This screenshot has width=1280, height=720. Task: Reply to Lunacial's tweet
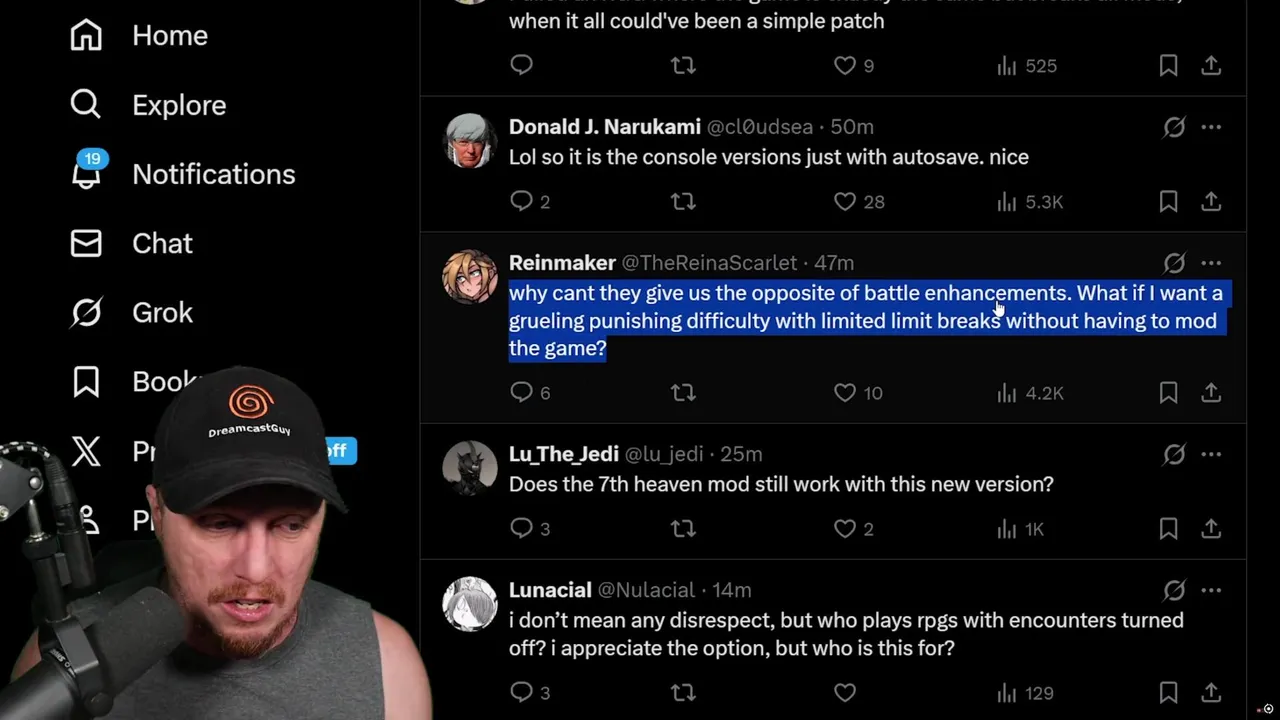point(522,692)
